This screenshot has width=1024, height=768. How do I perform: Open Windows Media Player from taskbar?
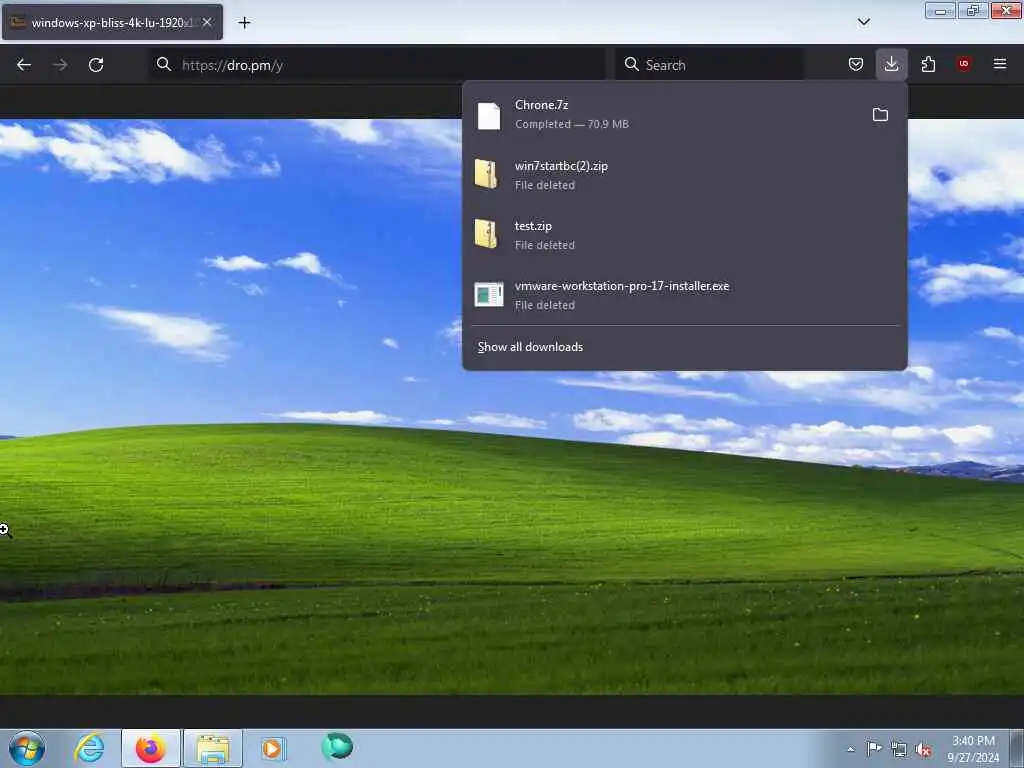[x=274, y=748]
